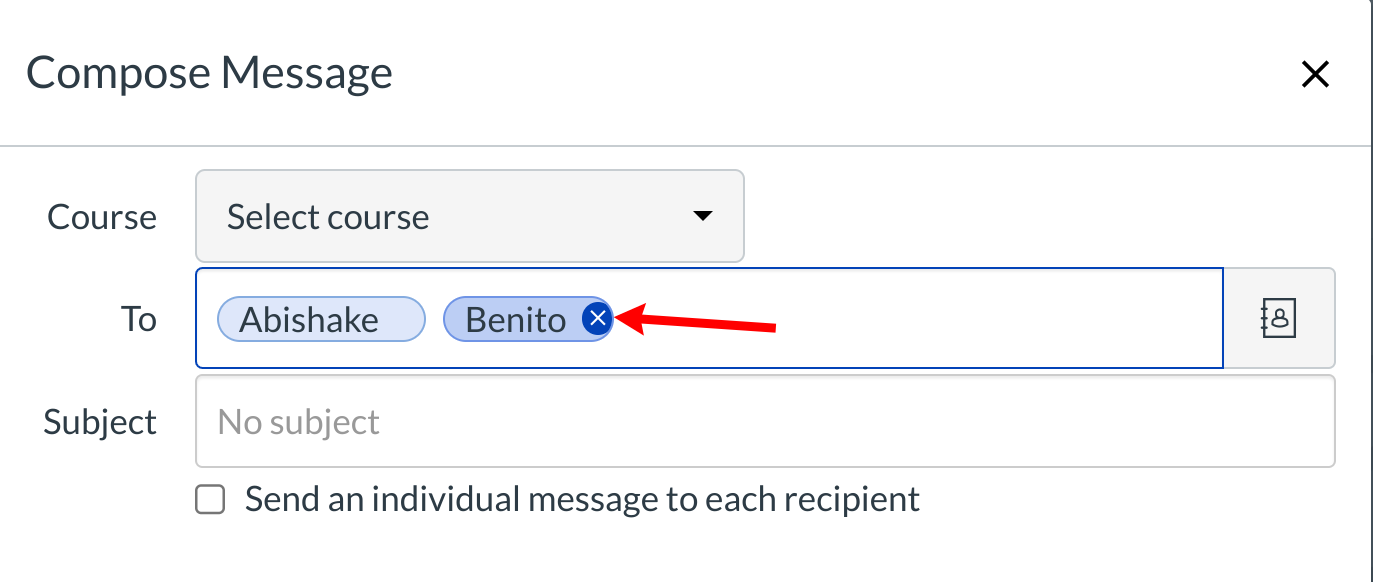Close the Compose Message dialog
Image resolution: width=1373 pixels, height=582 pixels.
1314,74
